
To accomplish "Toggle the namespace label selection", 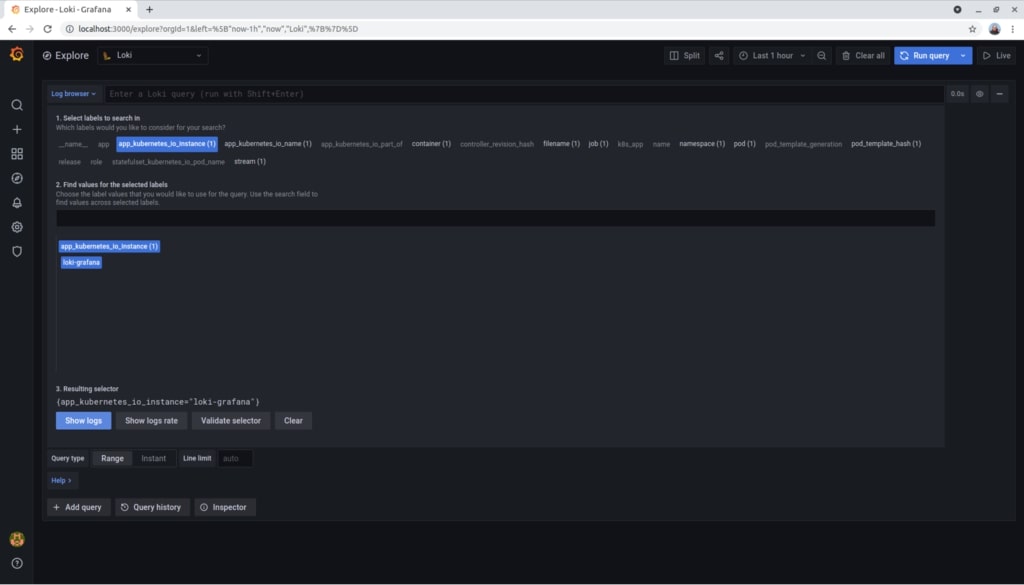I will [702, 144].
